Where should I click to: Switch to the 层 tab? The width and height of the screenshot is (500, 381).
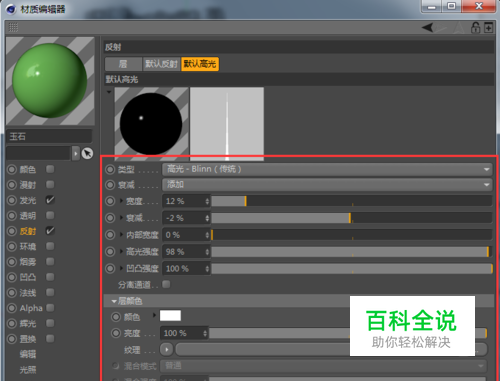point(123,64)
